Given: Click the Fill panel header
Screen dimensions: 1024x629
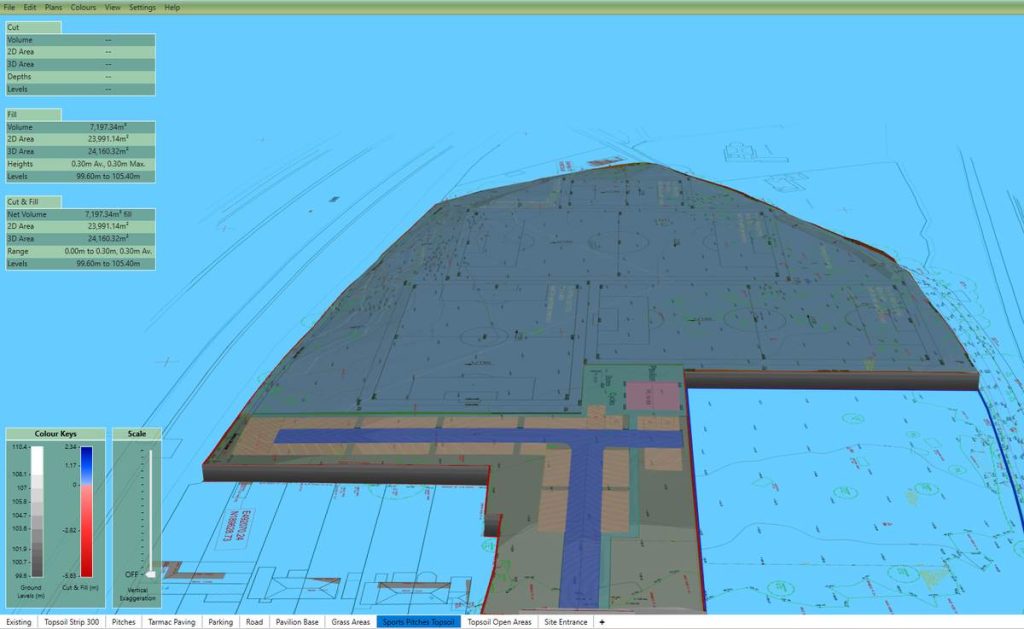Looking at the screenshot, I should [33, 114].
